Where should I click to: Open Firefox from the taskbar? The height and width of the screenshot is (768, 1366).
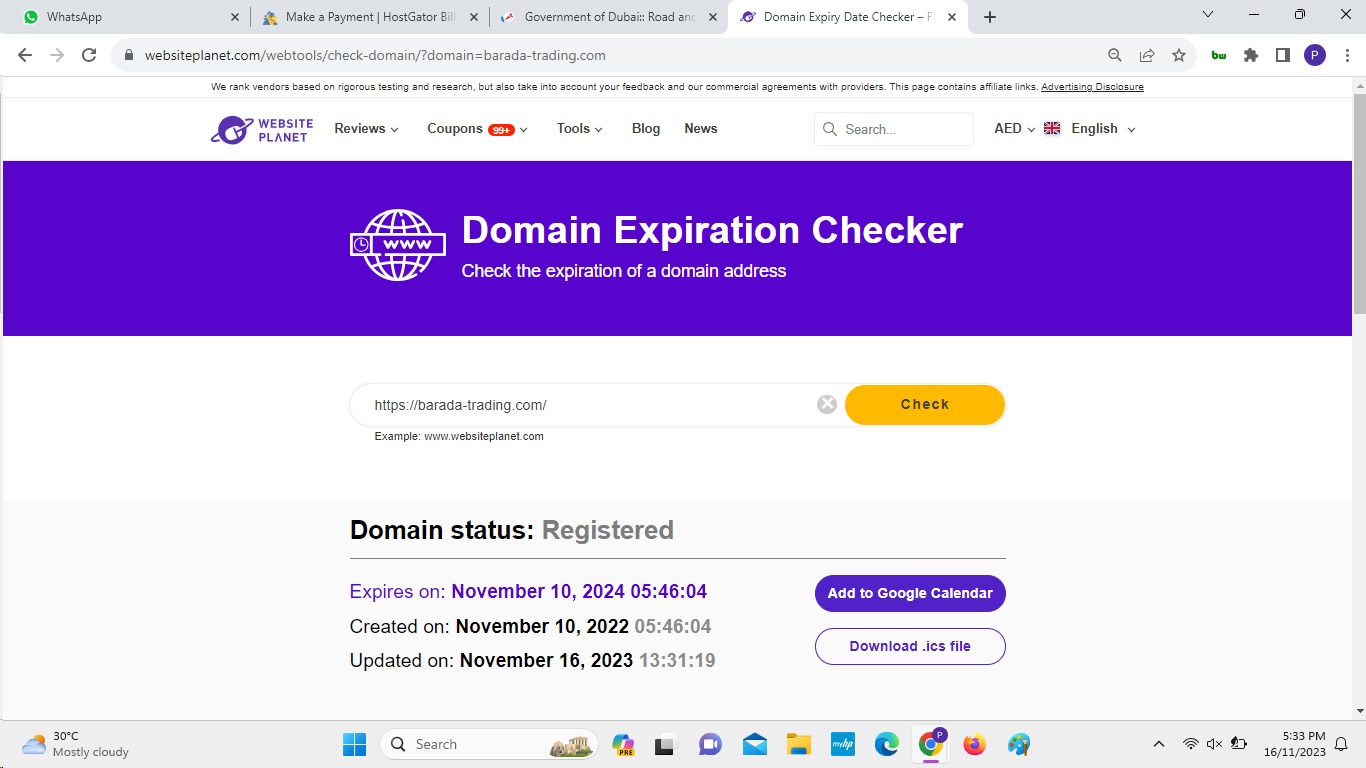tap(974, 744)
